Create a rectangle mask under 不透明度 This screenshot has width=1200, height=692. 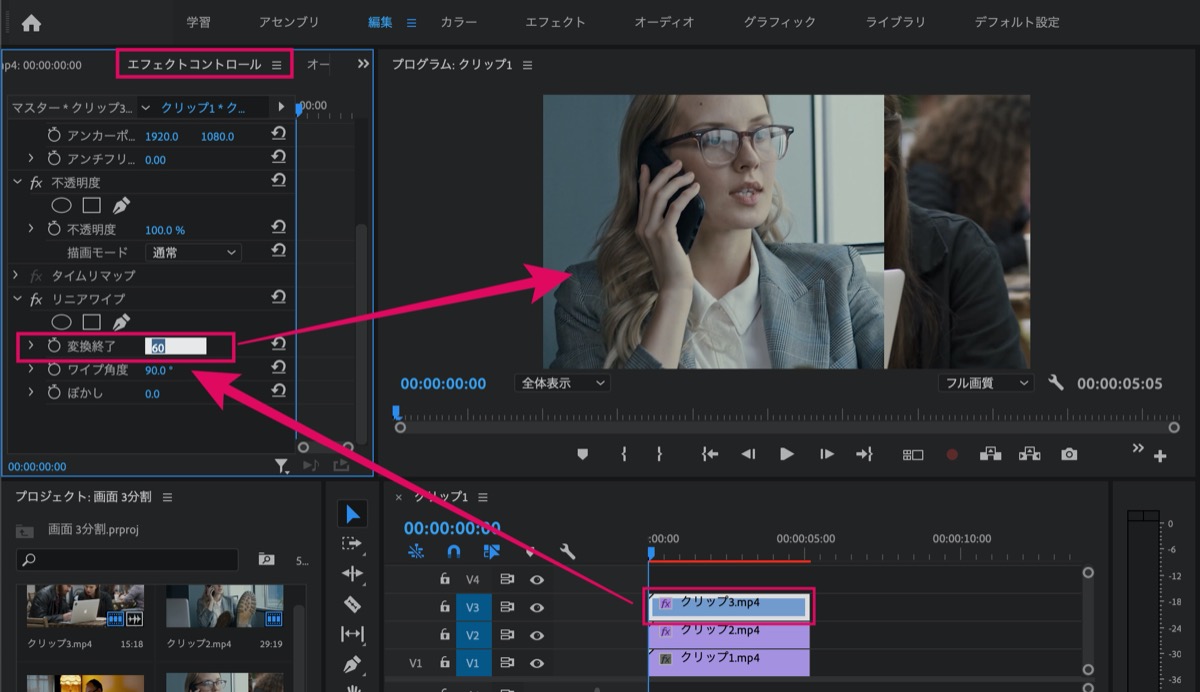[x=91, y=205]
